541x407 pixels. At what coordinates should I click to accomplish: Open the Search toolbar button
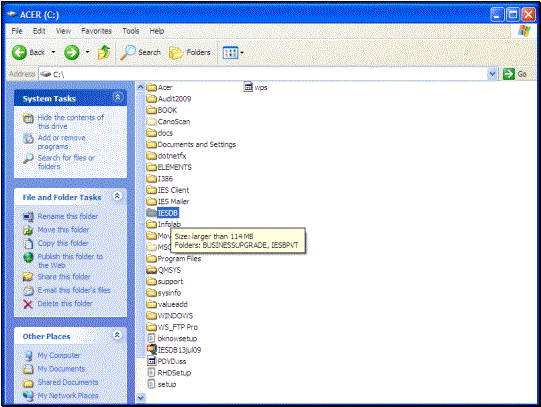click(x=141, y=52)
